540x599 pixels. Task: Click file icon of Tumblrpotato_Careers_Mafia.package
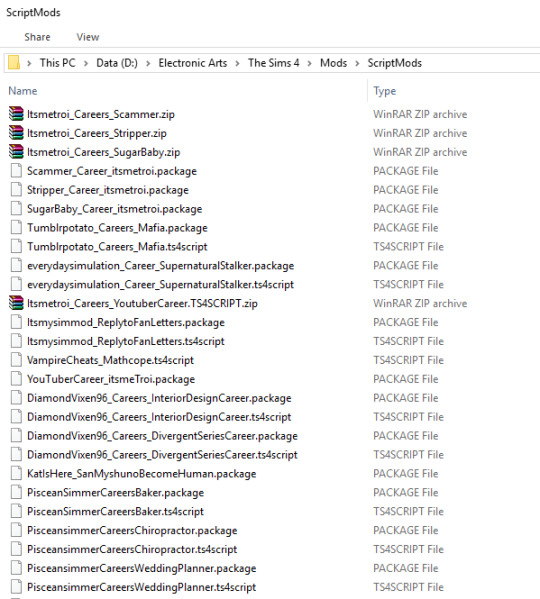tap(16, 227)
